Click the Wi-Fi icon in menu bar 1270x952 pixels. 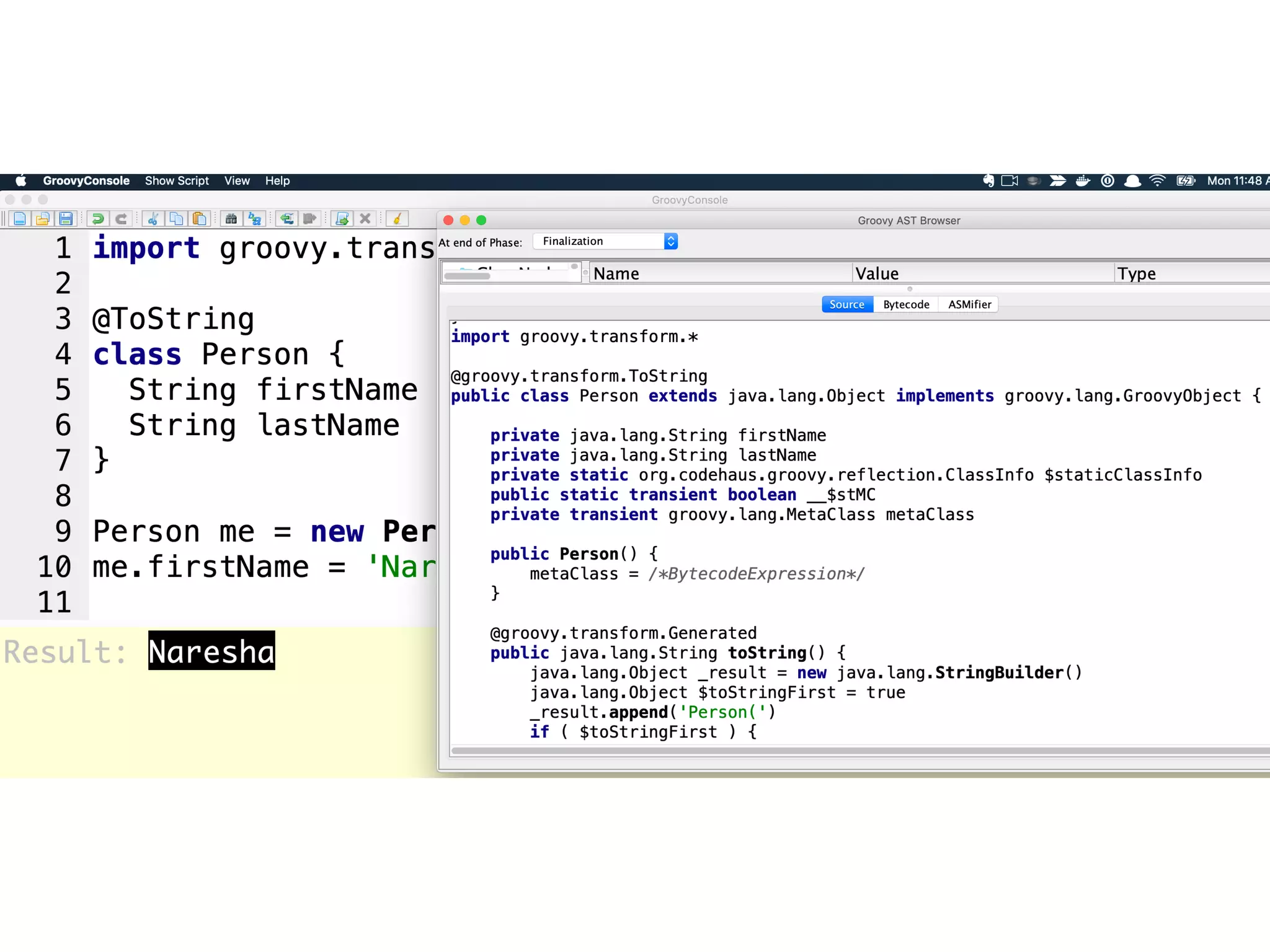click(x=1157, y=181)
